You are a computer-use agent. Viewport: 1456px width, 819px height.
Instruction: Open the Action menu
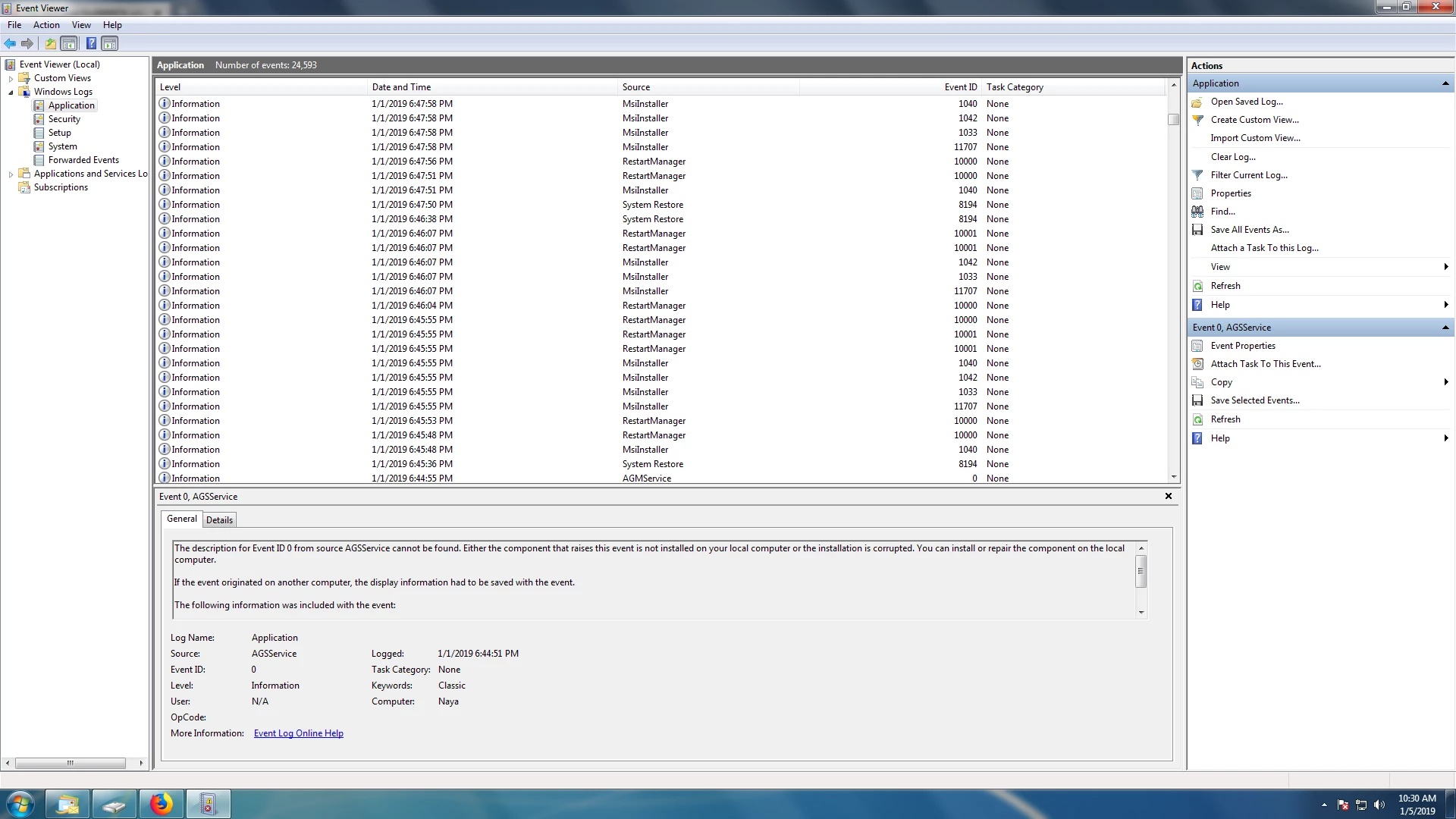46,25
